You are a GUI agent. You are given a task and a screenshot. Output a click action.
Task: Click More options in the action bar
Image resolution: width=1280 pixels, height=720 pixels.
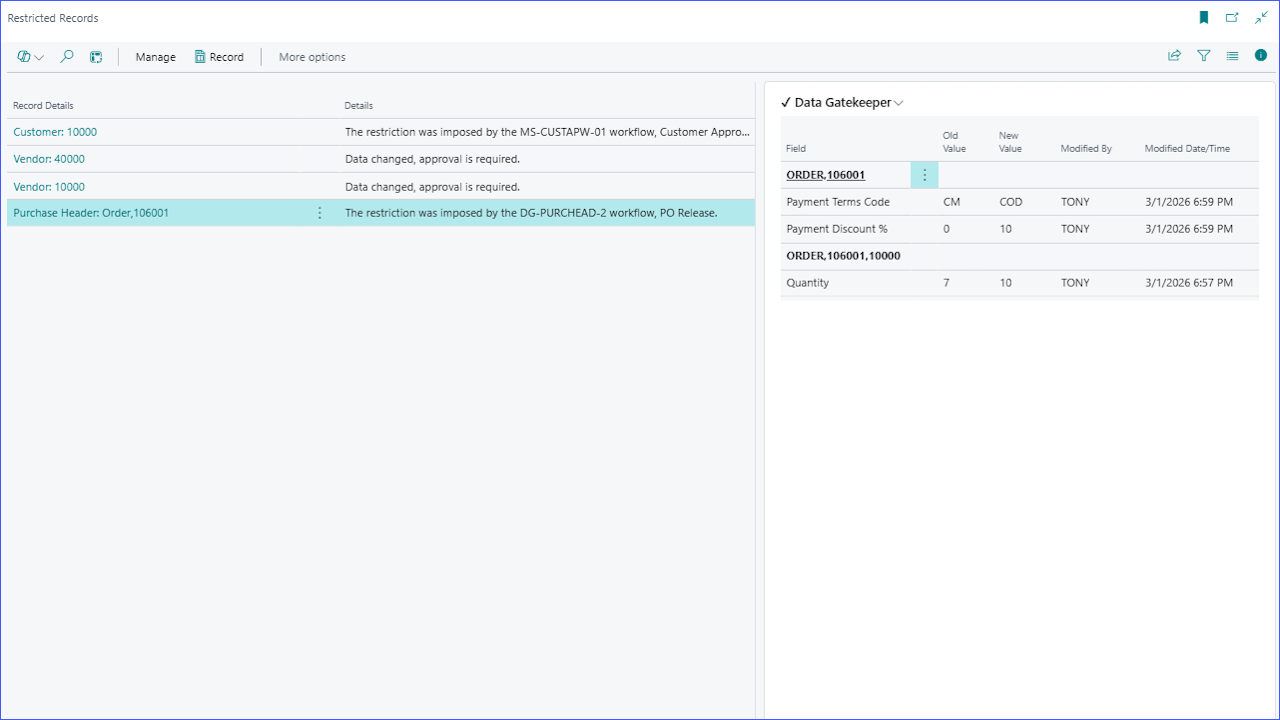[312, 57]
